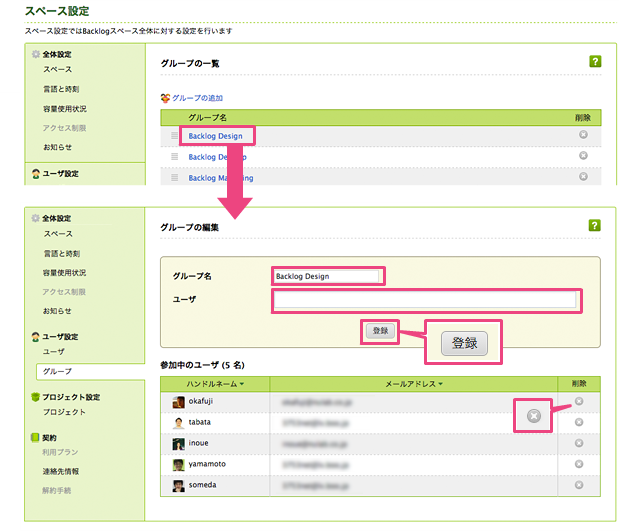This screenshot has width=620, height=531.
Task: Click inoue's avatar picture
Action: click(178, 444)
